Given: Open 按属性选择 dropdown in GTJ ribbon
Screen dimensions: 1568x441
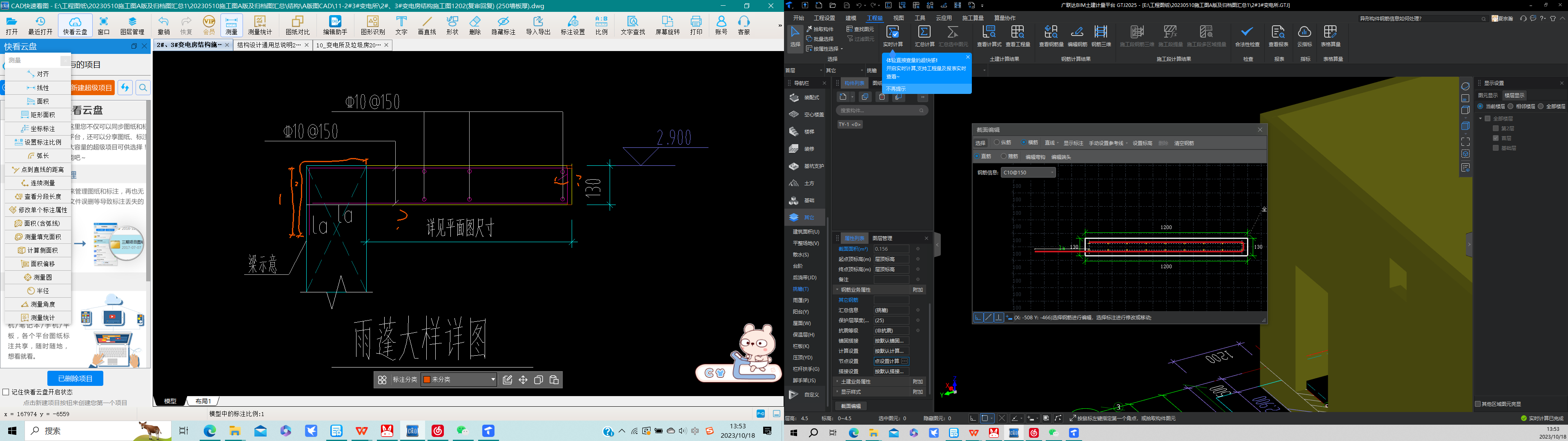Looking at the screenshot, I should 825,49.
